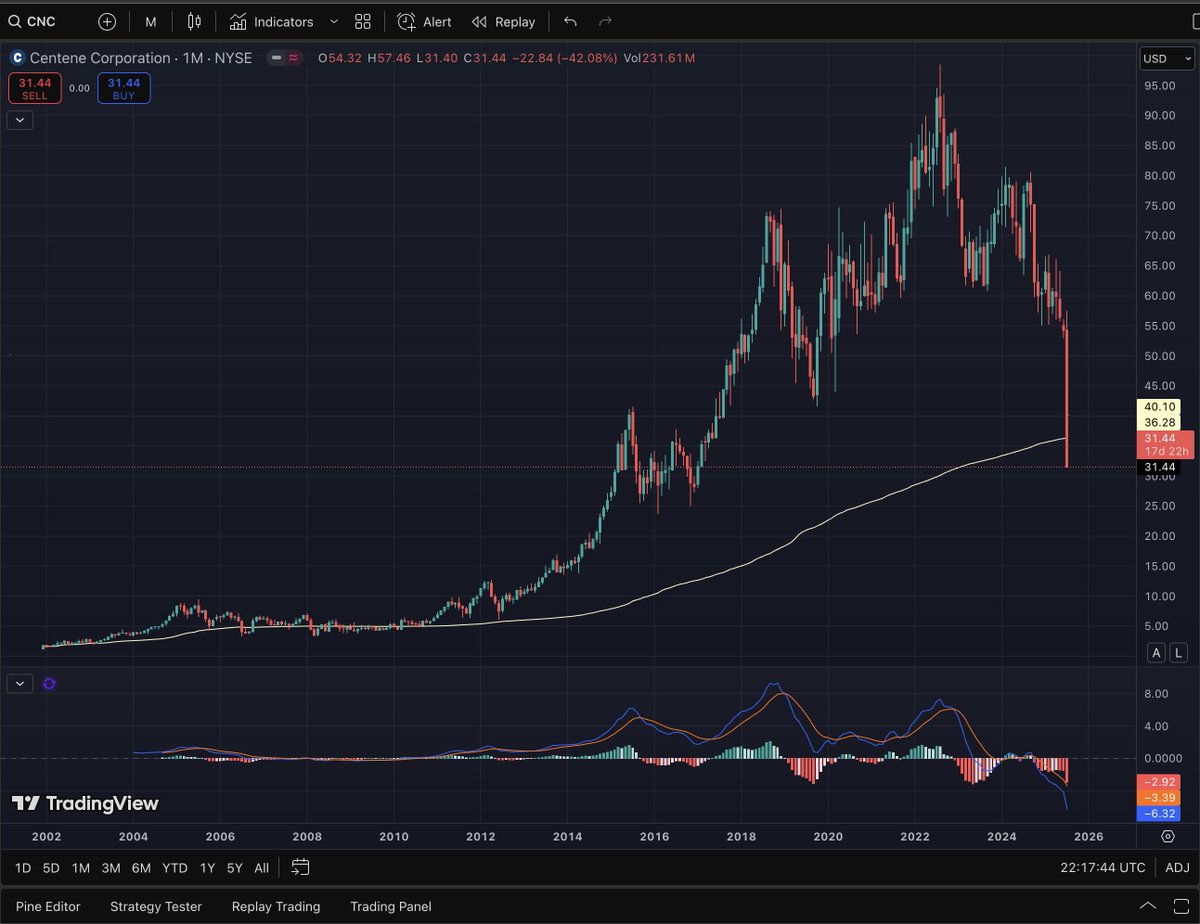This screenshot has height=924, width=1200.
Task: Select YTD date range
Action: tap(175, 868)
